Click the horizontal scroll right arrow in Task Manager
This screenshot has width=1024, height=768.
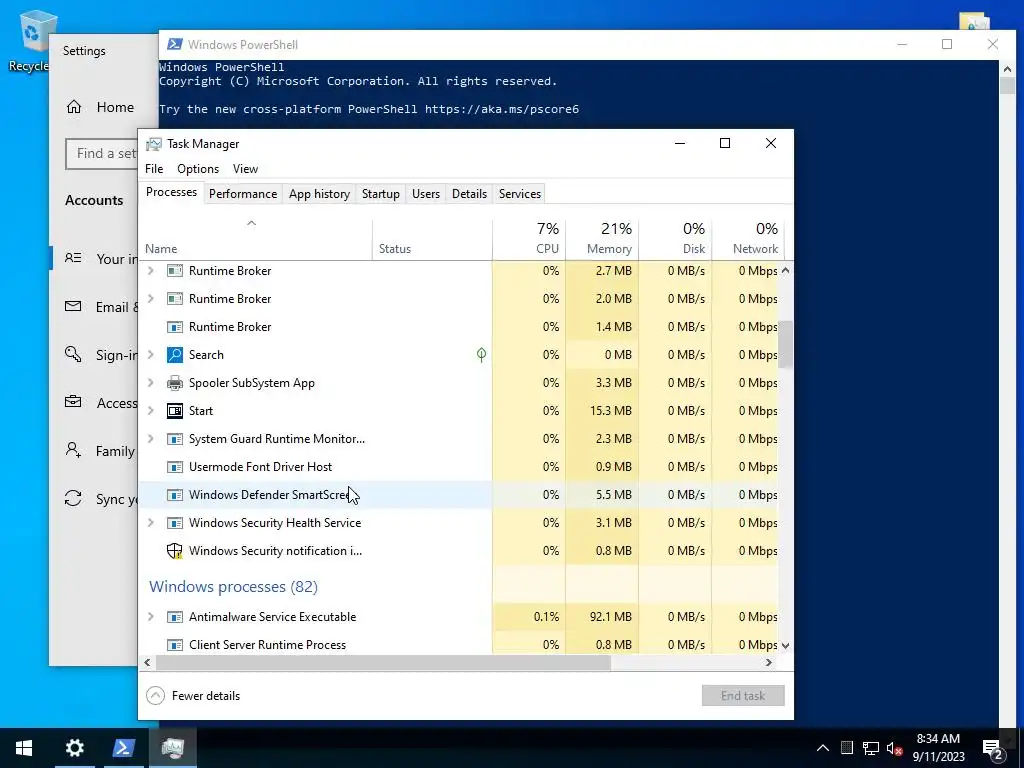[769, 663]
